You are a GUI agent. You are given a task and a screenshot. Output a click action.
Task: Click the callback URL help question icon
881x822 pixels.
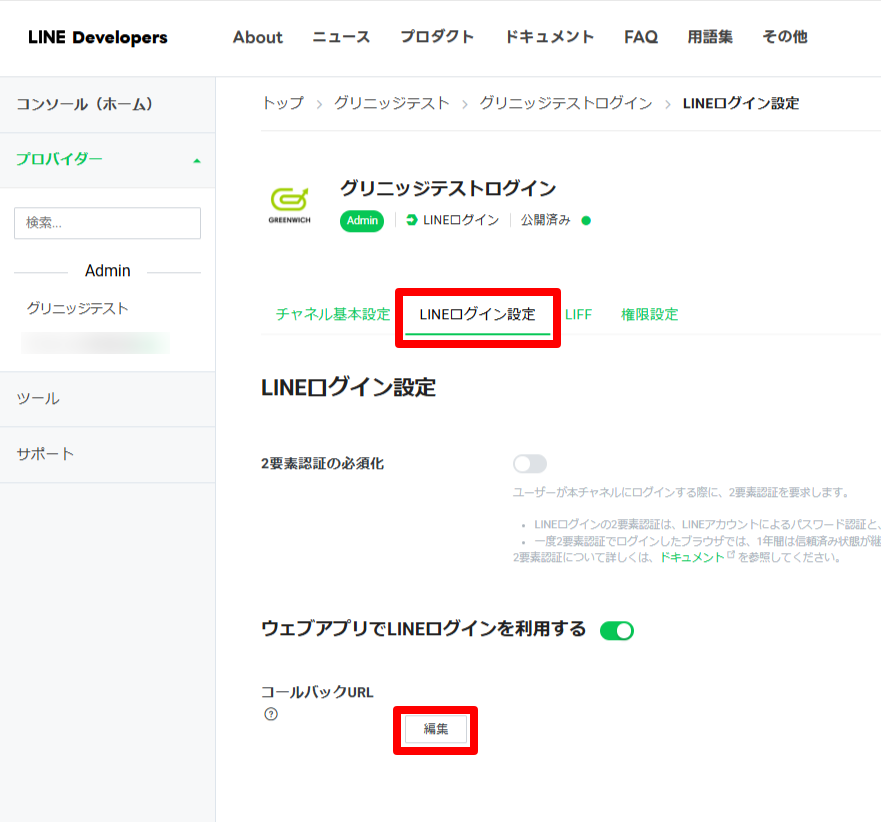(x=271, y=714)
